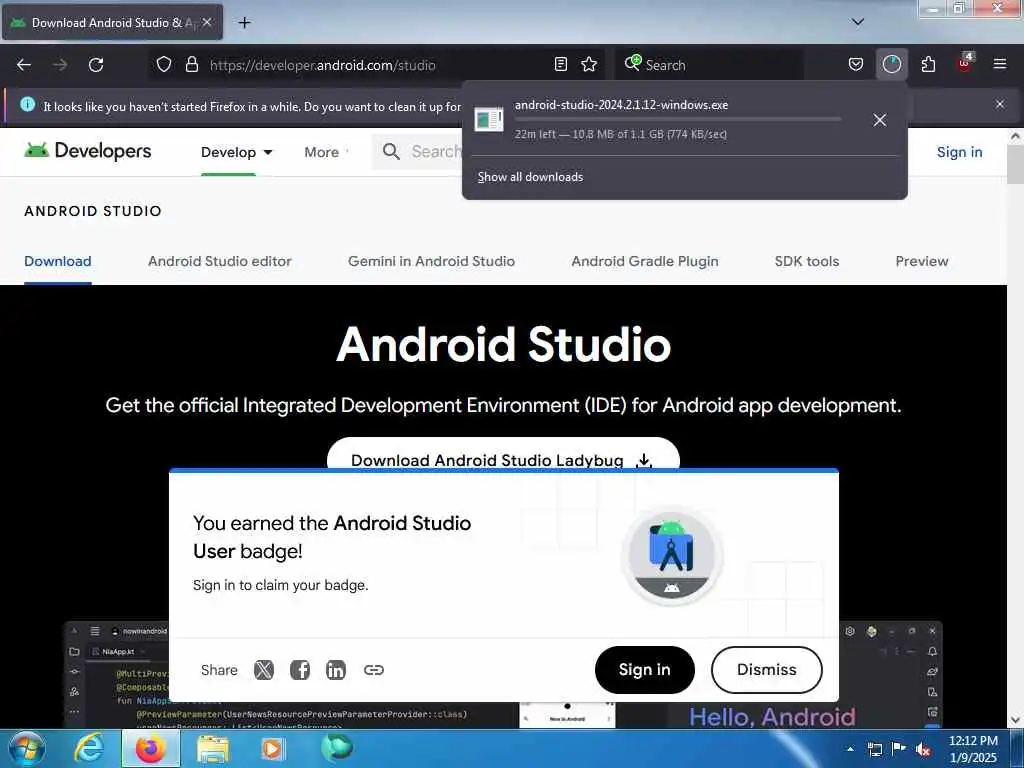Show hidden system tray icons
This screenshot has height=768, width=1024.
850,749
